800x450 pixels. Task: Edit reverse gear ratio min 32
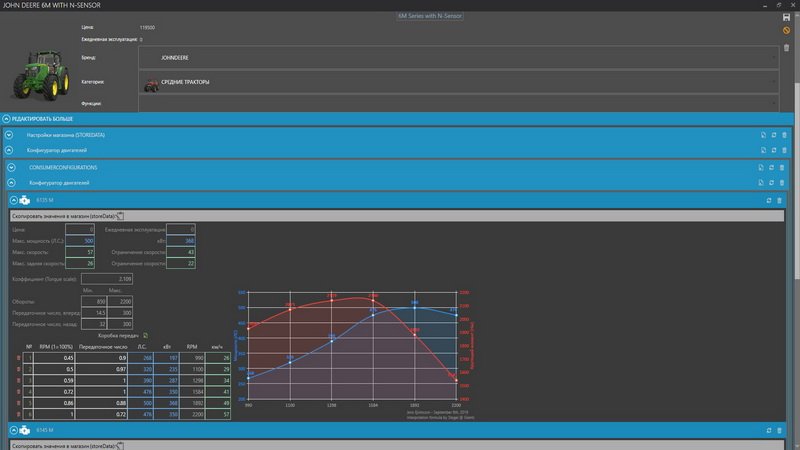click(94, 324)
